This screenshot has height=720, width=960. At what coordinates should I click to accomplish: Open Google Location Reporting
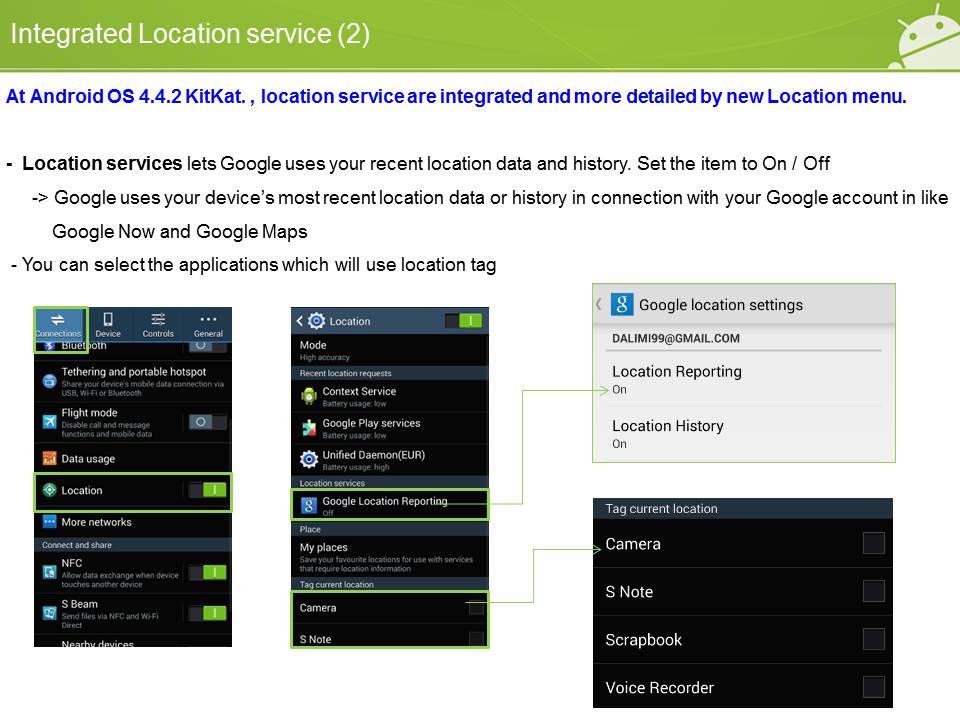pyautogui.click(x=390, y=505)
